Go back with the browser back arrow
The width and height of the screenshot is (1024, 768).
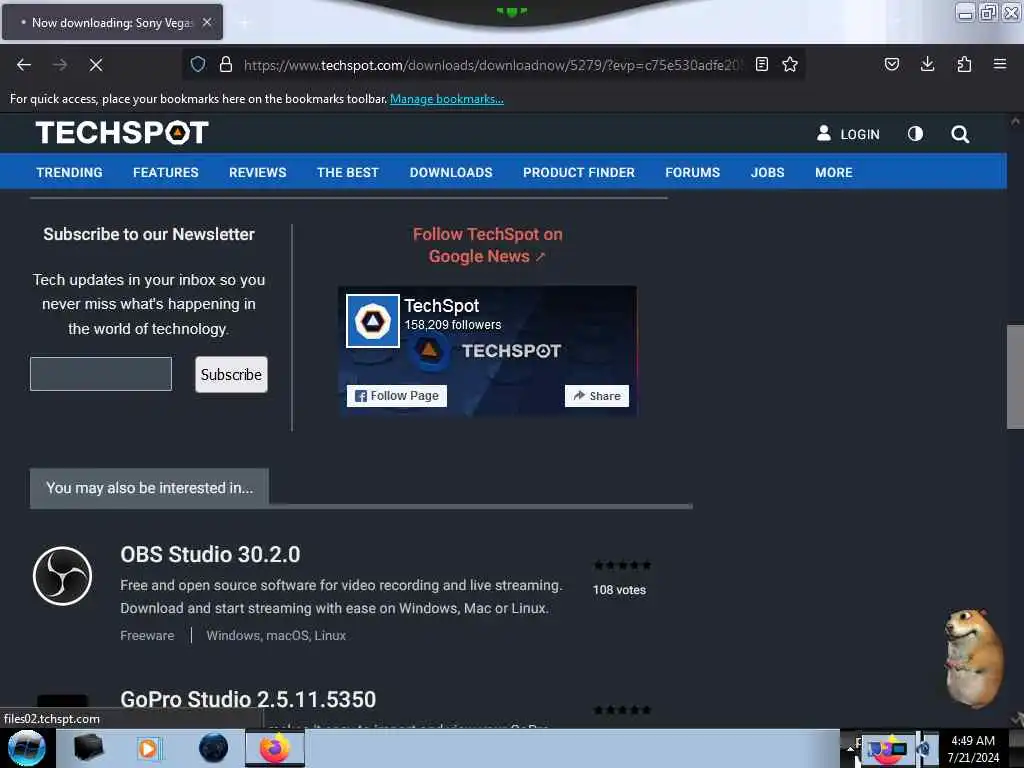click(24, 65)
